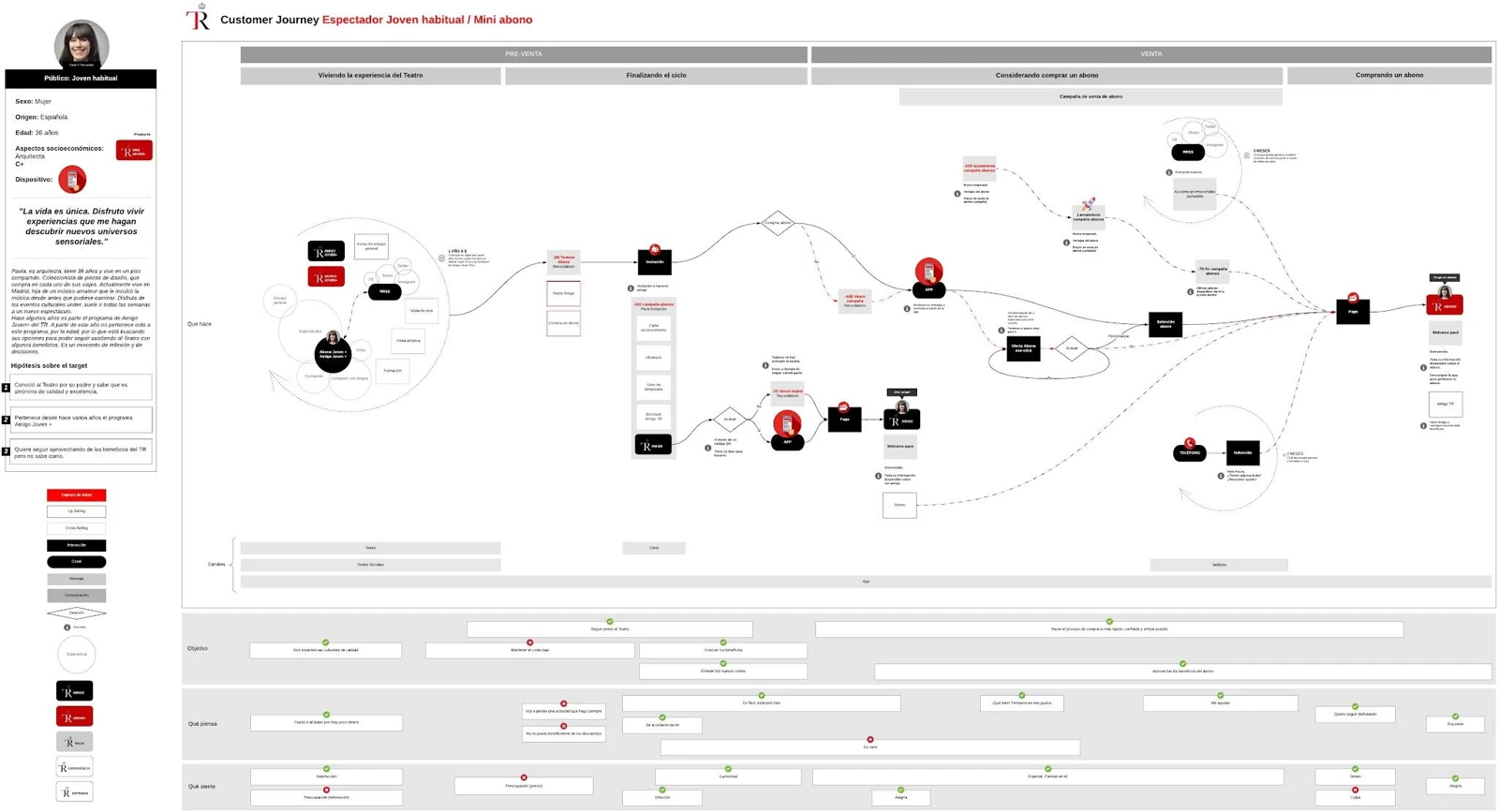Click the red X icon above 'Es caro'

pyautogui.click(x=870, y=740)
